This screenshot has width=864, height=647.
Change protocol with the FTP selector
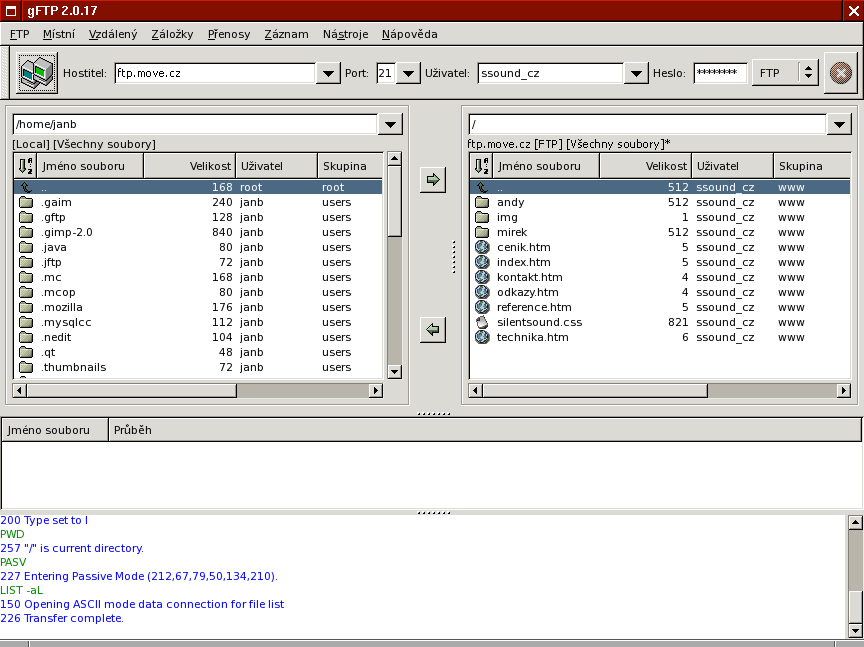pos(785,73)
